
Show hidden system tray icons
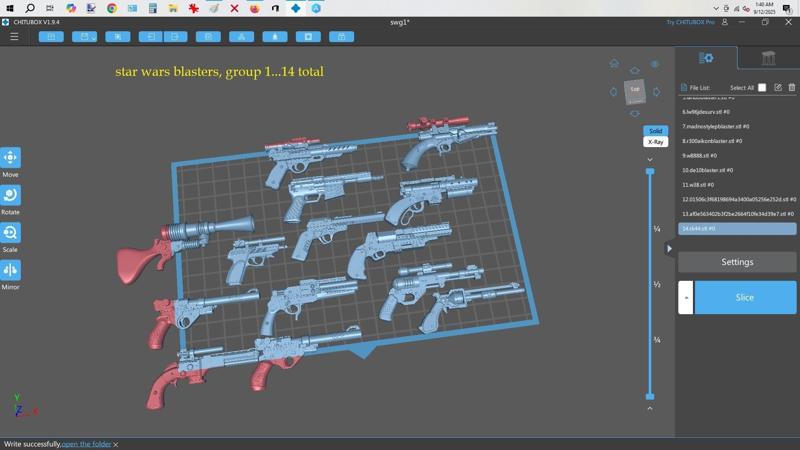tap(716, 8)
